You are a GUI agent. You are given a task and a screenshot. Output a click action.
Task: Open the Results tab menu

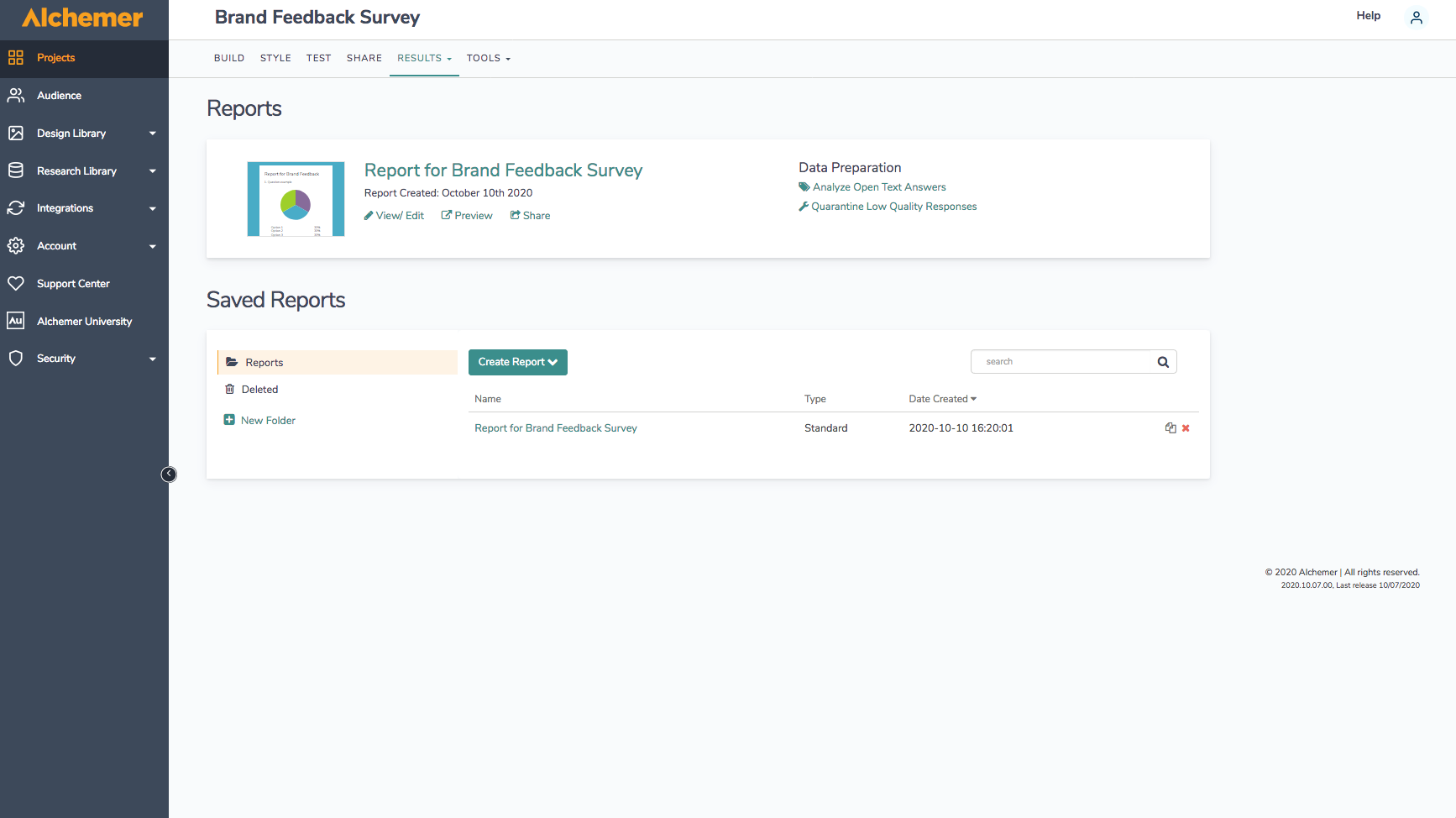tap(424, 58)
